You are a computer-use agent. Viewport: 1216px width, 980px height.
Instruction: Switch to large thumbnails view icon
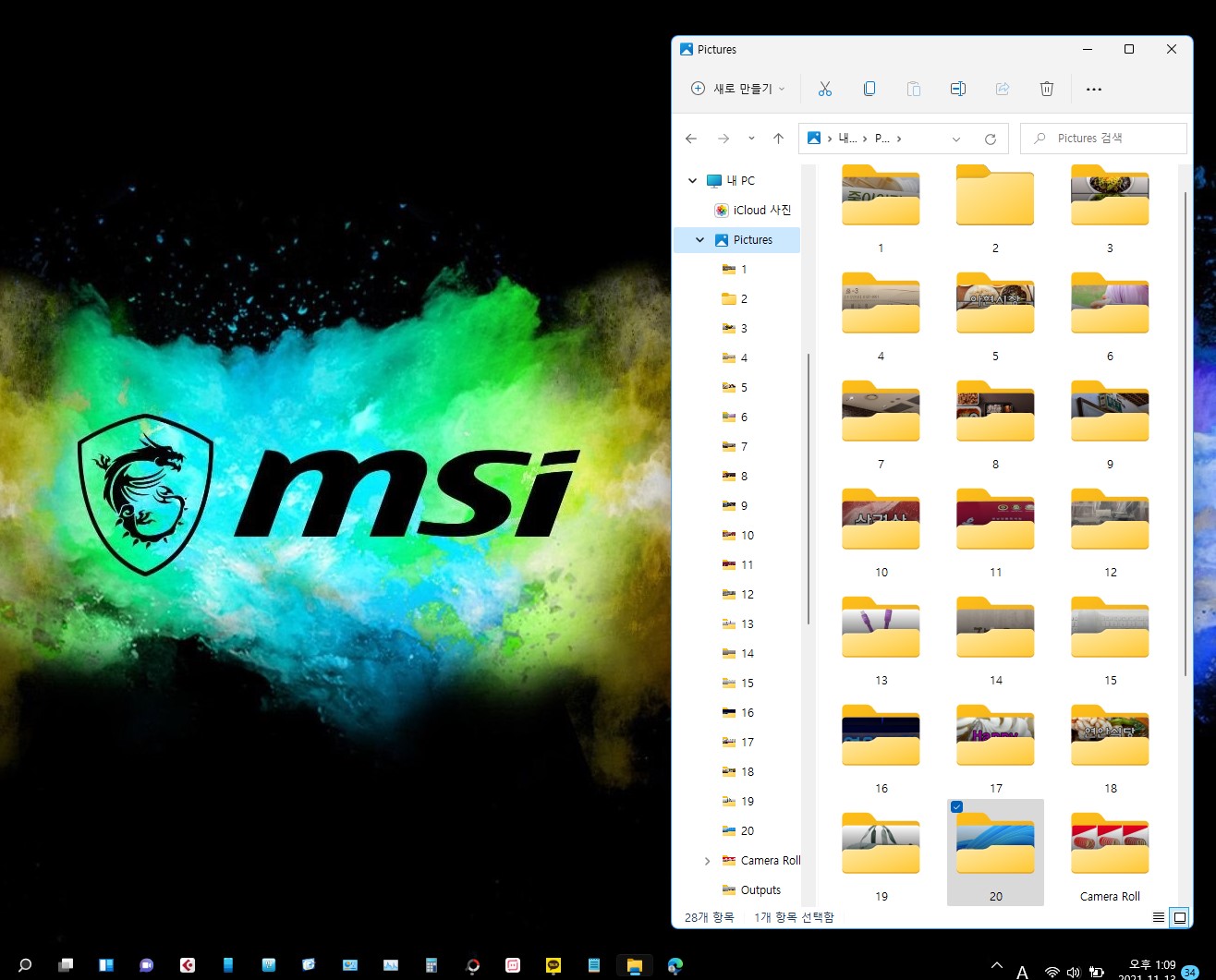(x=1180, y=917)
